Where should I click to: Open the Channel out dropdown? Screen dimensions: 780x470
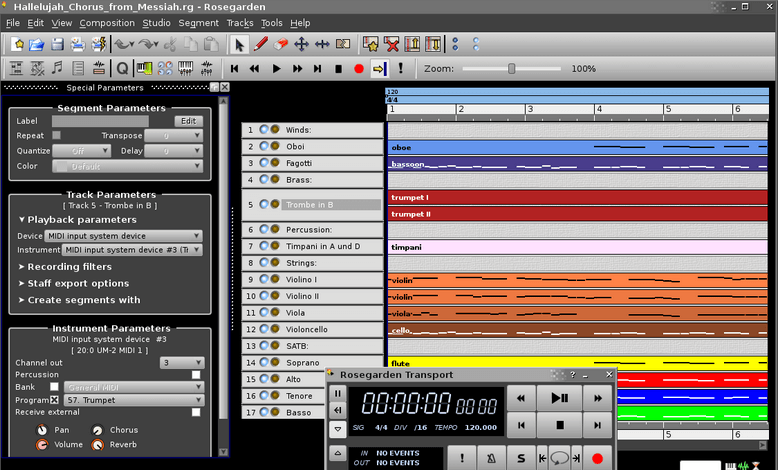coord(182,363)
